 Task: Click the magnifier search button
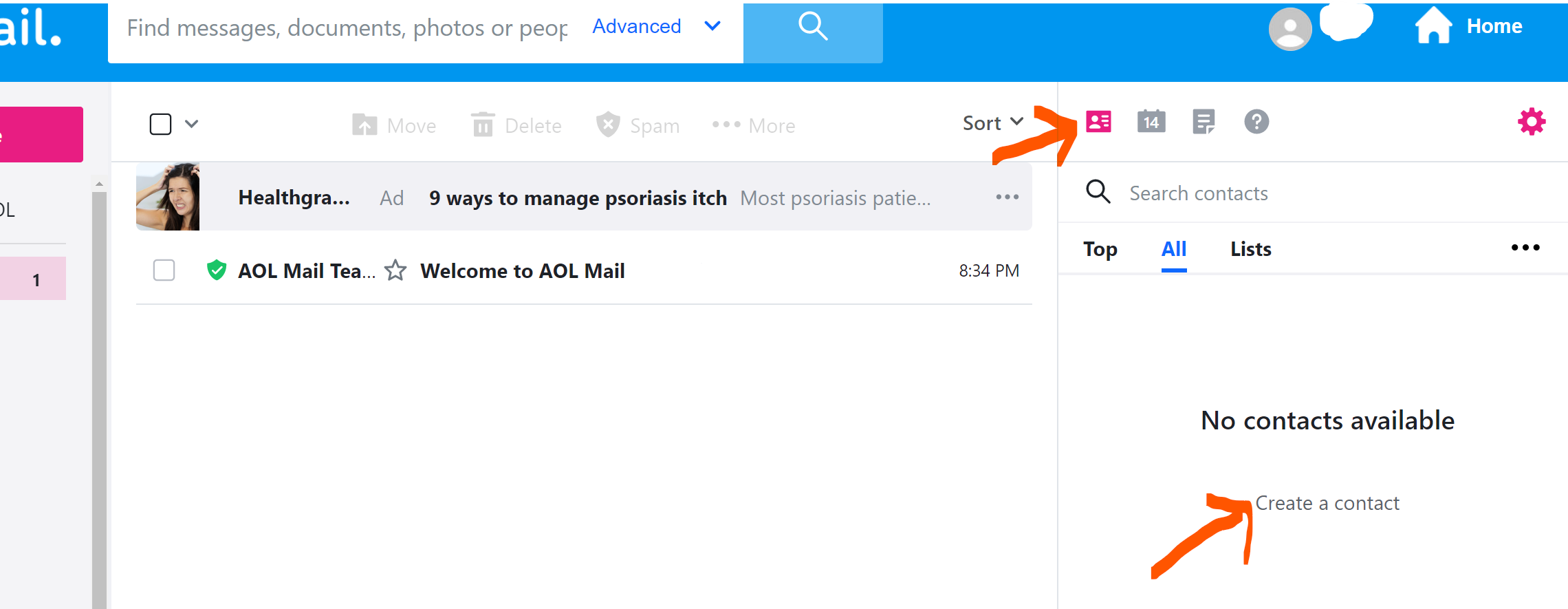[x=812, y=28]
